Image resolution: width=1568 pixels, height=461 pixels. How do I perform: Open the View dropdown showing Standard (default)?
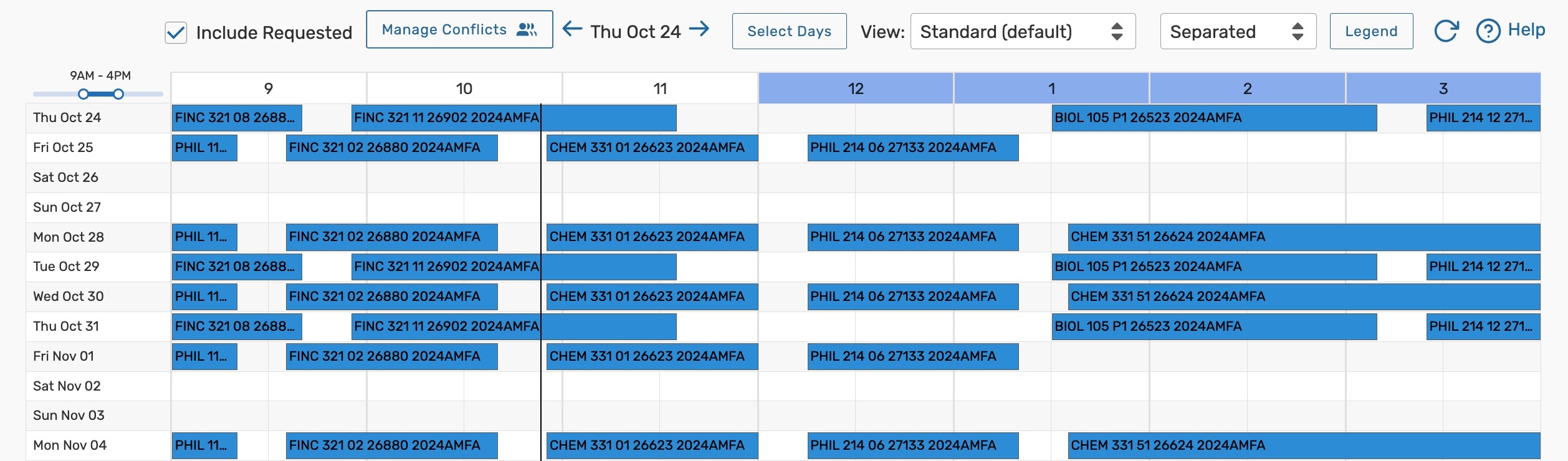tap(1022, 31)
